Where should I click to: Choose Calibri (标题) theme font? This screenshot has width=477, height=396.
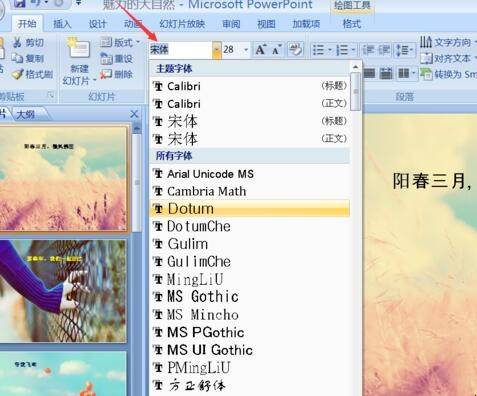pyautogui.click(x=249, y=86)
